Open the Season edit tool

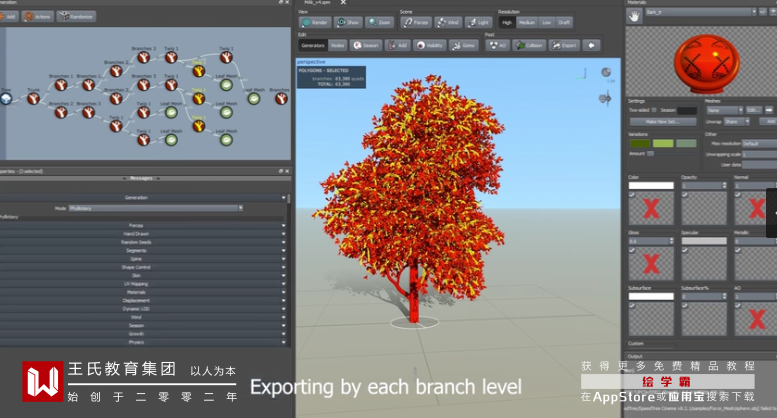click(x=366, y=46)
